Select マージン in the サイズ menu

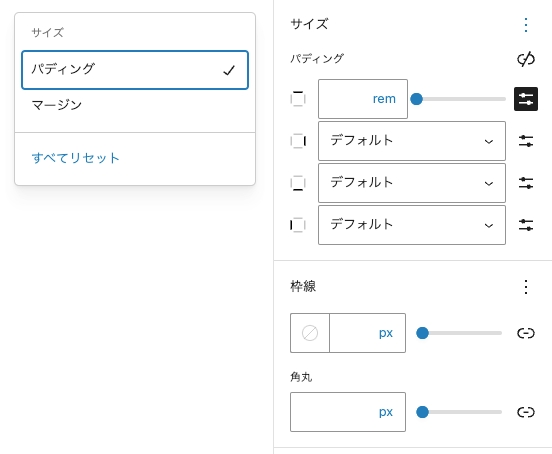135,105
